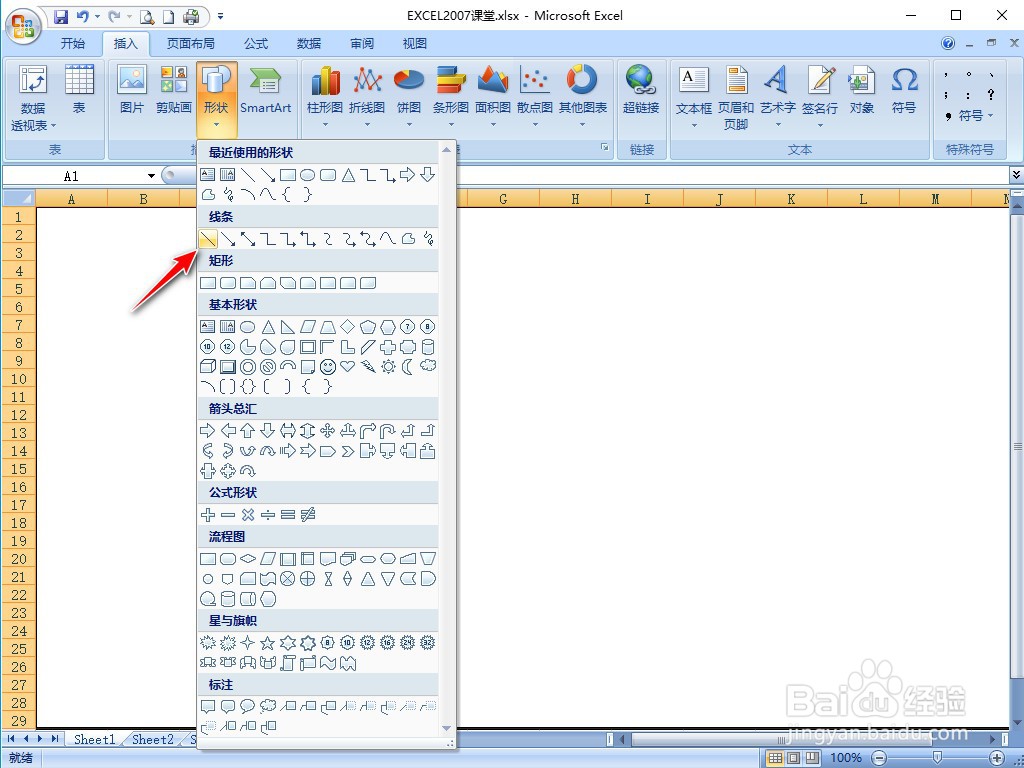Go to the 公式 ribbon tab
Viewport: 1024px width, 768px height.
click(x=256, y=44)
